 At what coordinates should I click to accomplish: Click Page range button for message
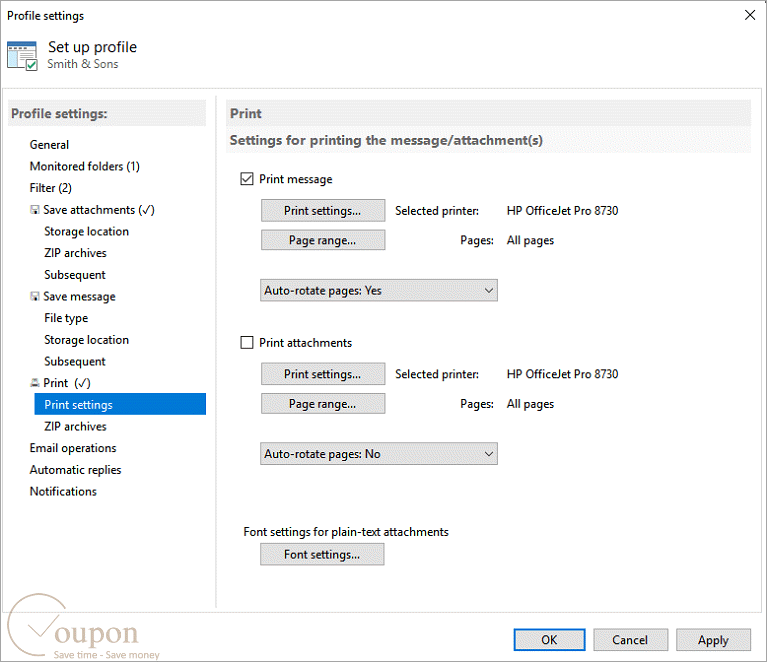[x=323, y=240]
